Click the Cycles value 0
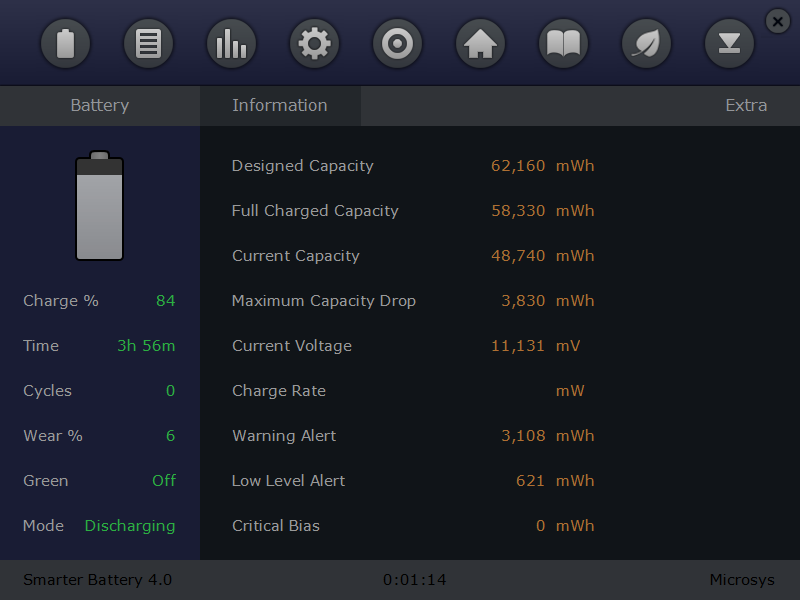 click(x=170, y=391)
